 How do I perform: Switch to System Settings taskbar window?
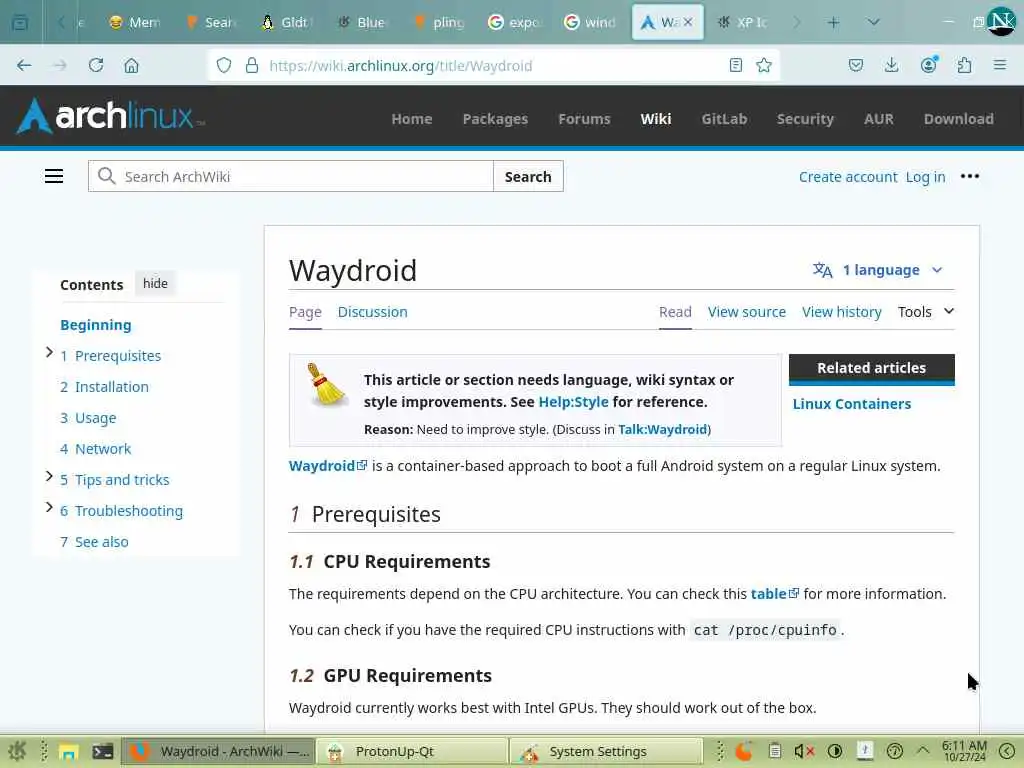[606, 752]
